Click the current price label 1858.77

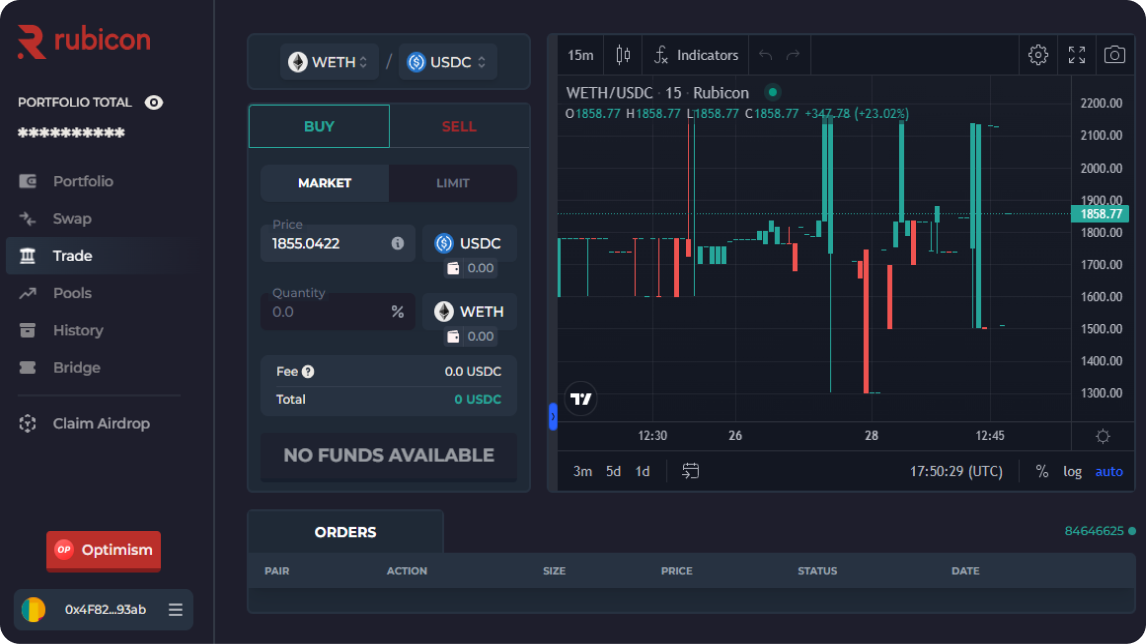1101,214
